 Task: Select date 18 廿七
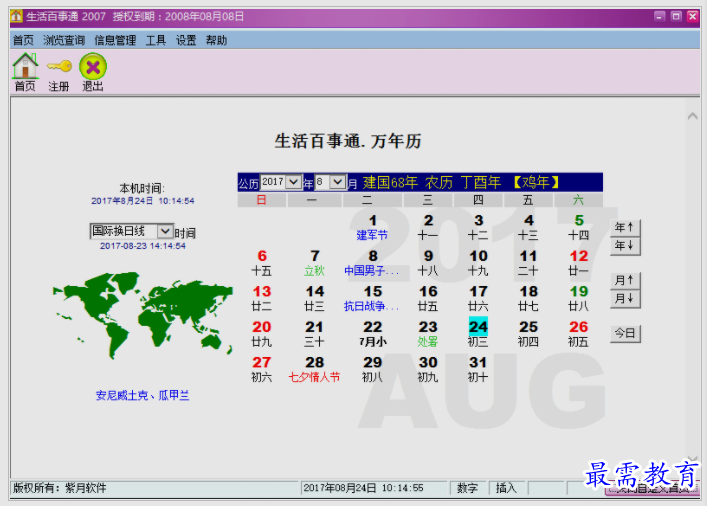tap(528, 298)
